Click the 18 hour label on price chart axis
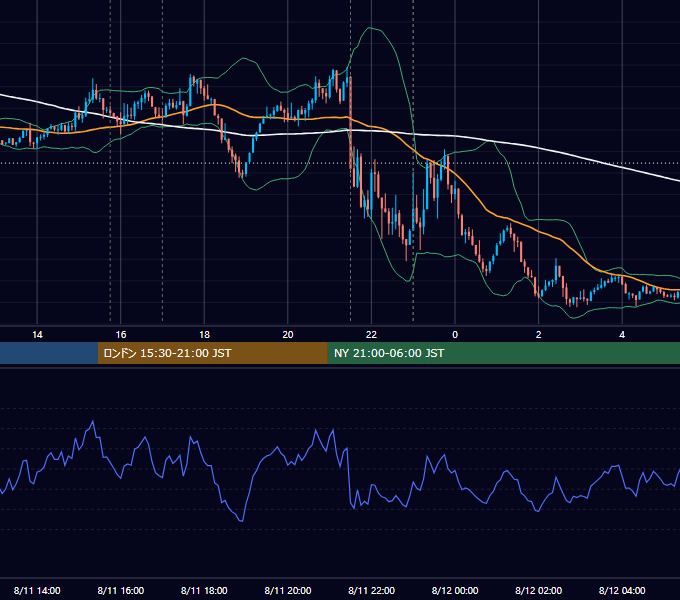 204,335
